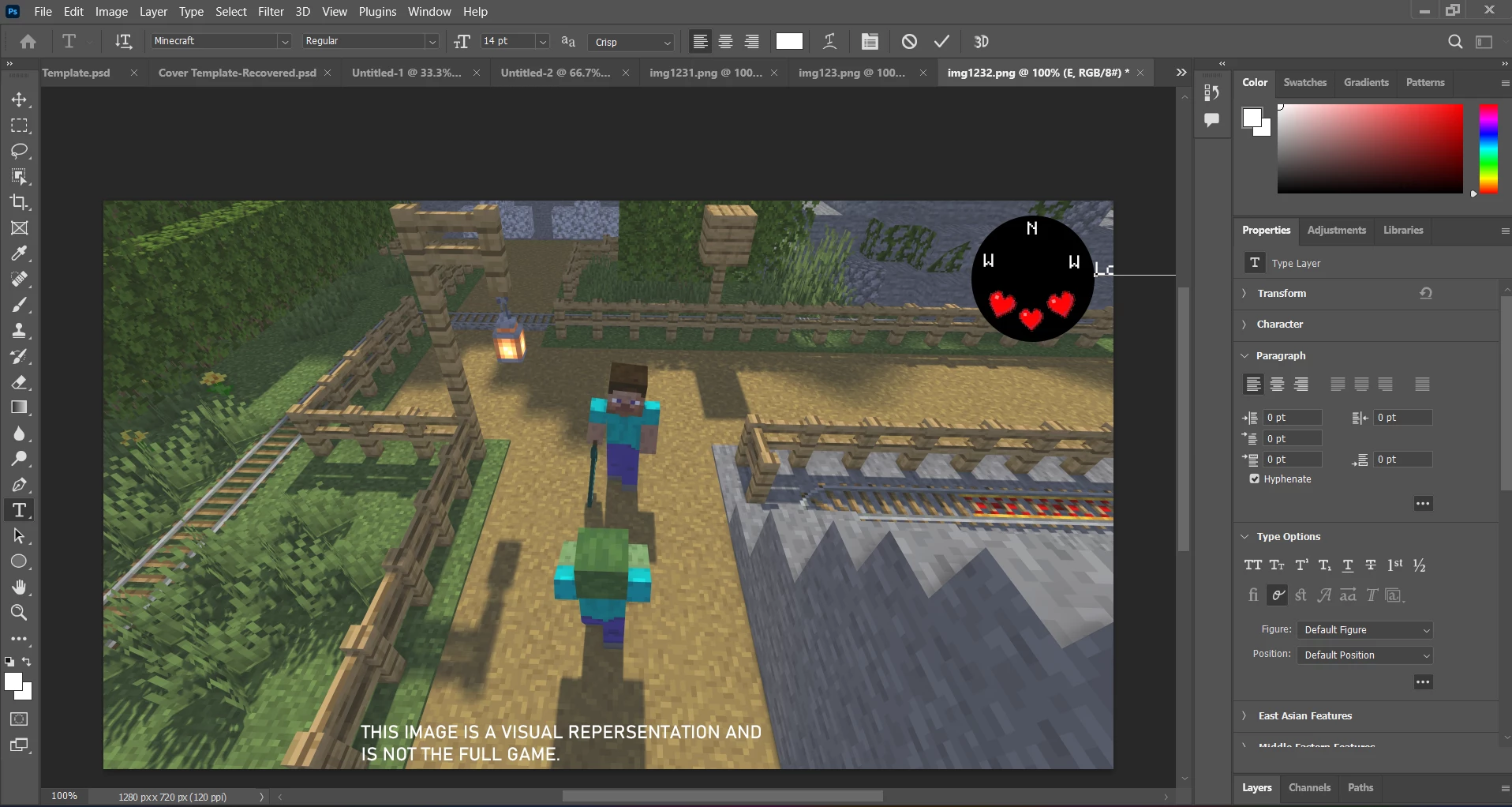Select the Ellipse shape tool
1512x807 pixels.
(x=20, y=561)
